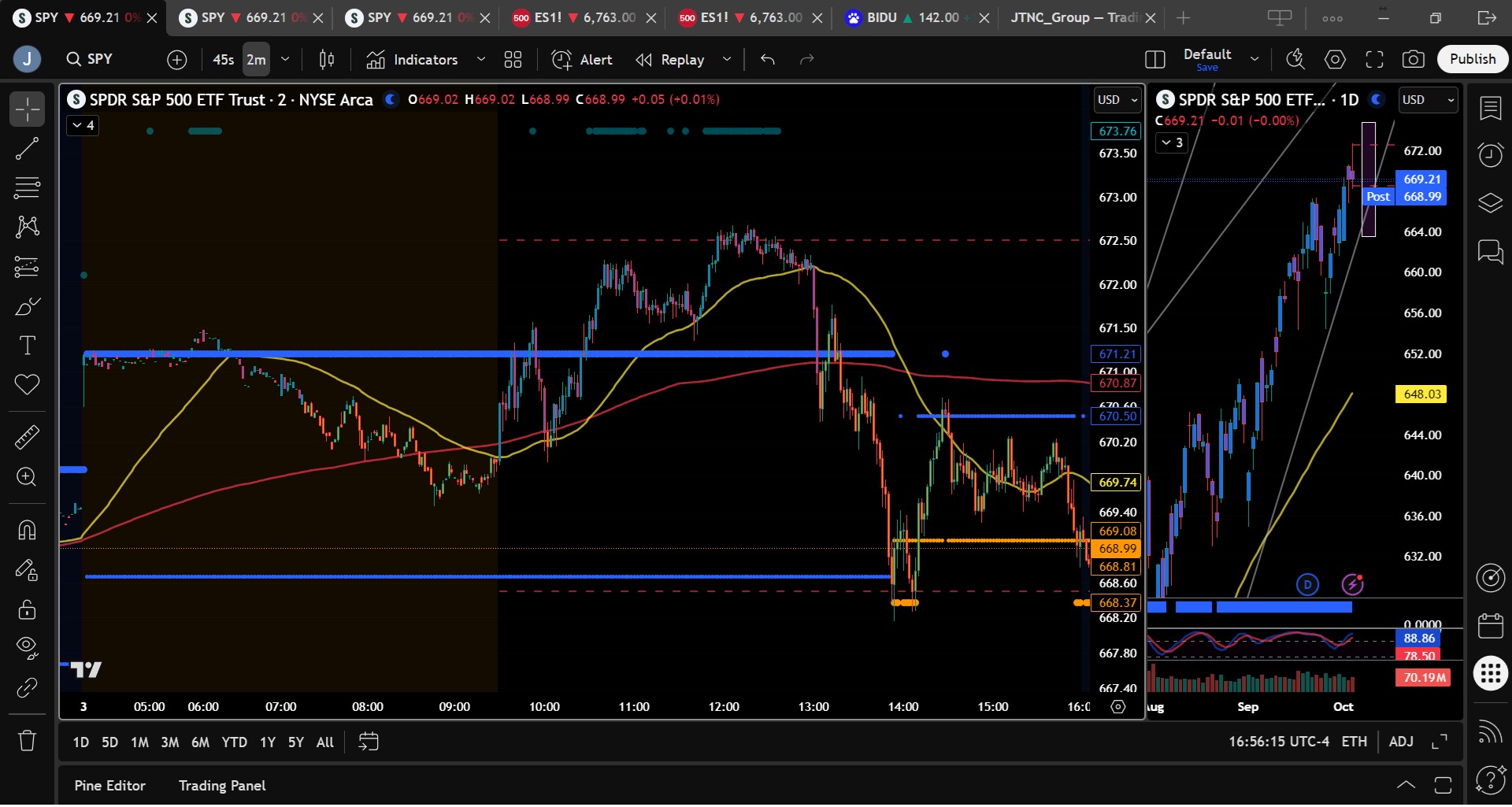Open the time interval dropdown
The width and height of the screenshot is (1512, 807).
[x=285, y=59]
